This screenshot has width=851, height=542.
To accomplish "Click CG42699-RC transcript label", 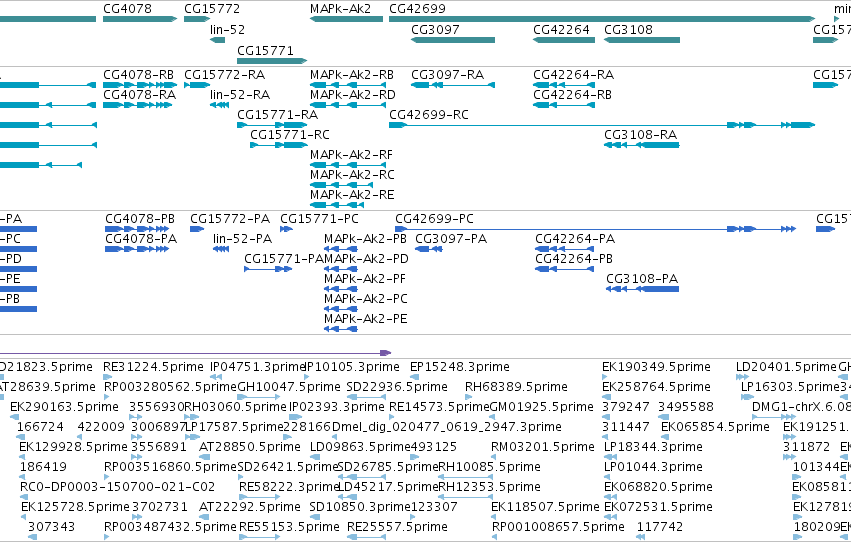I will (x=429, y=114).
